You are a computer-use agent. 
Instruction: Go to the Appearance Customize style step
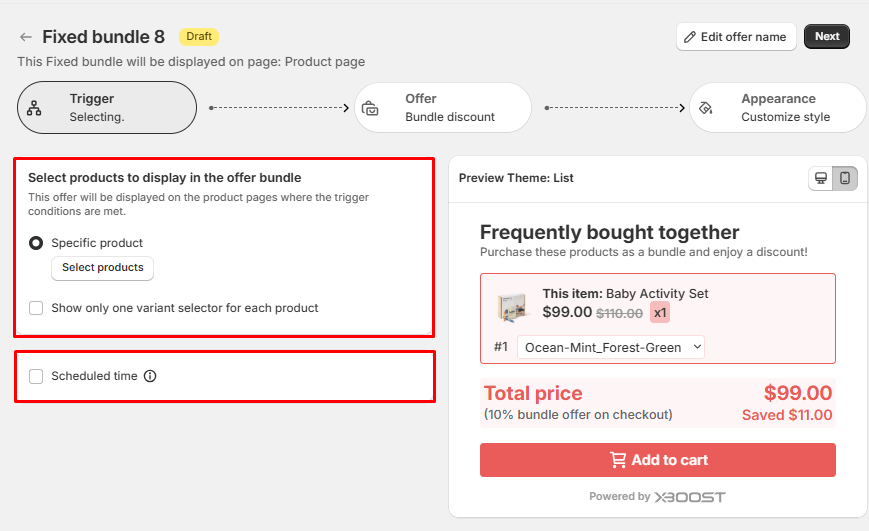pyautogui.click(x=777, y=108)
